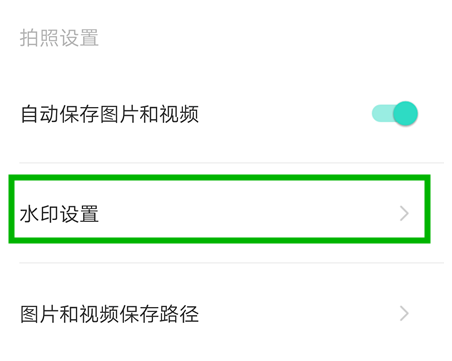Viewport: 452px width, 361px height.
Task: Tap the 自动保存图片和视频 label text
Action: click(110, 114)
